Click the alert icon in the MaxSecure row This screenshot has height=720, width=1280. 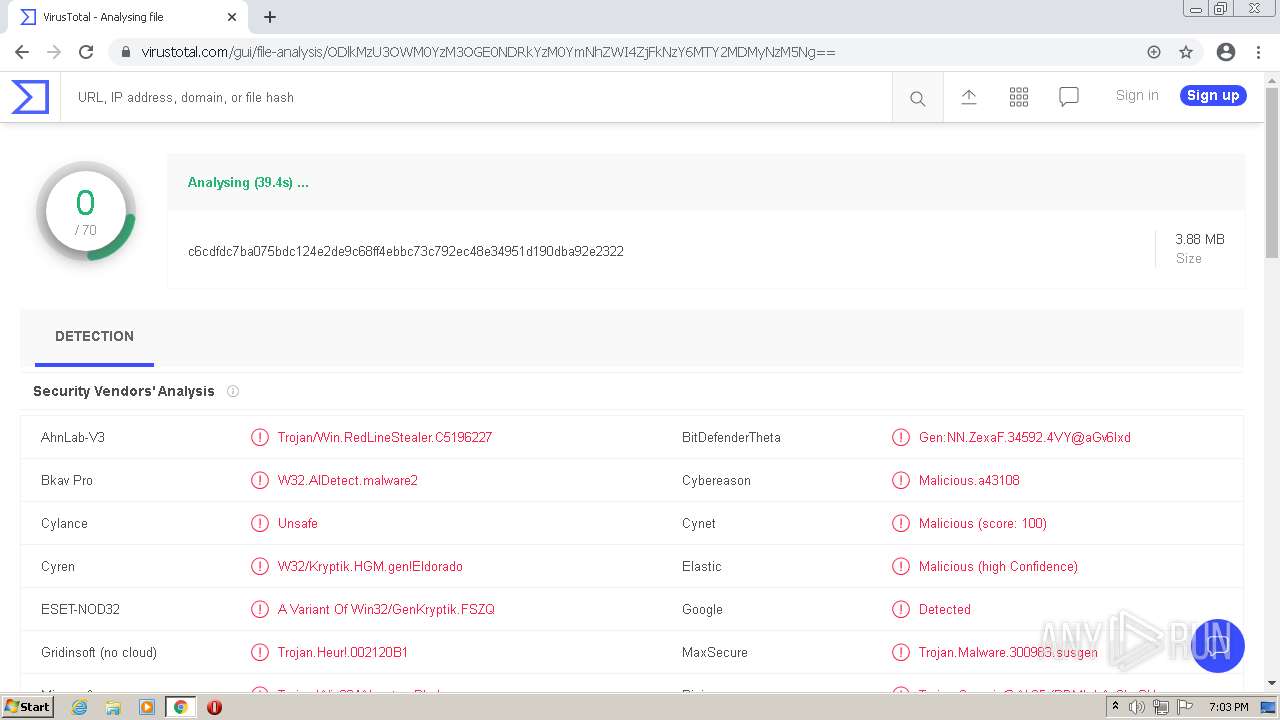point(901,652)
